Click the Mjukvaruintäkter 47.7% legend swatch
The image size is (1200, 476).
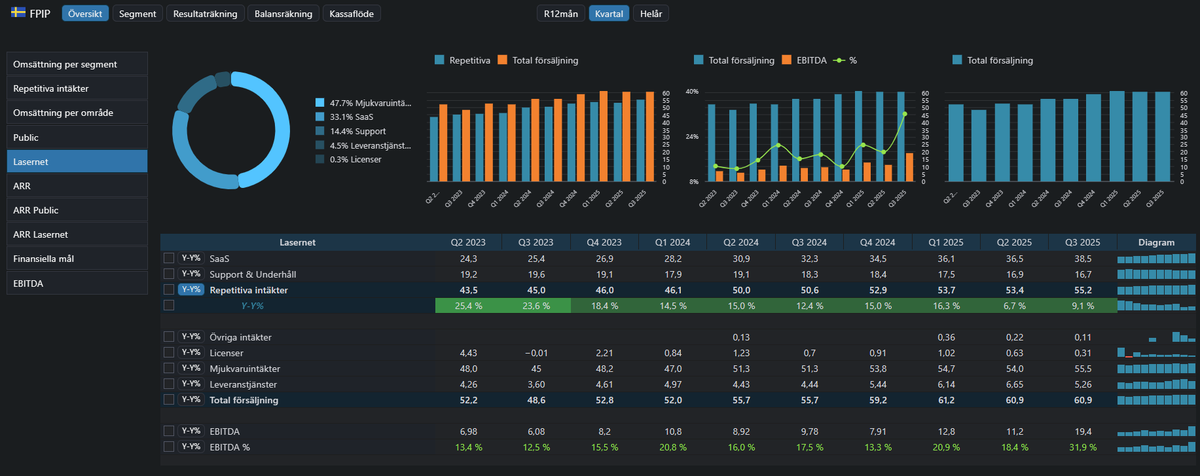[320, 103]
